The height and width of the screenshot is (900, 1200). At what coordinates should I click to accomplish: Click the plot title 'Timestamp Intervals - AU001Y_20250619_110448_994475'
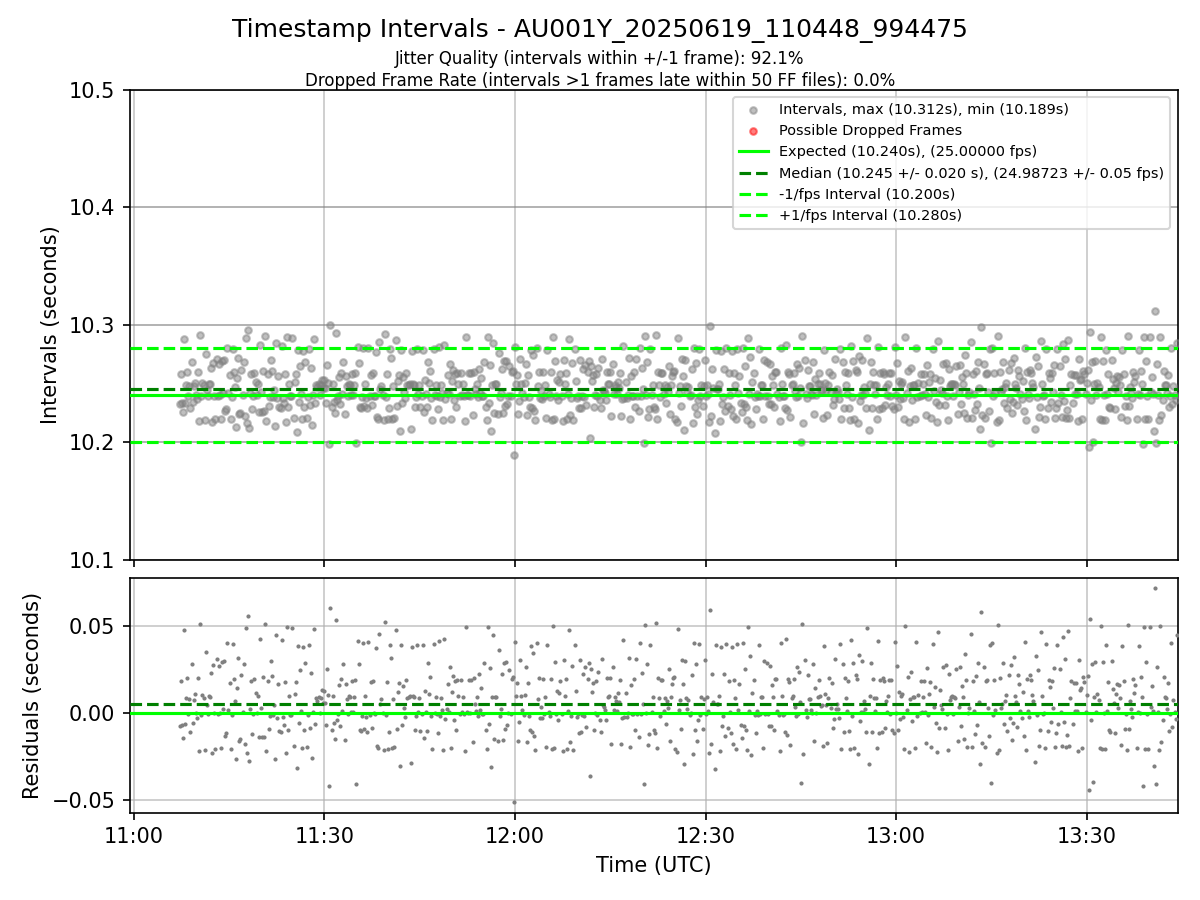[x=599, y=29]
